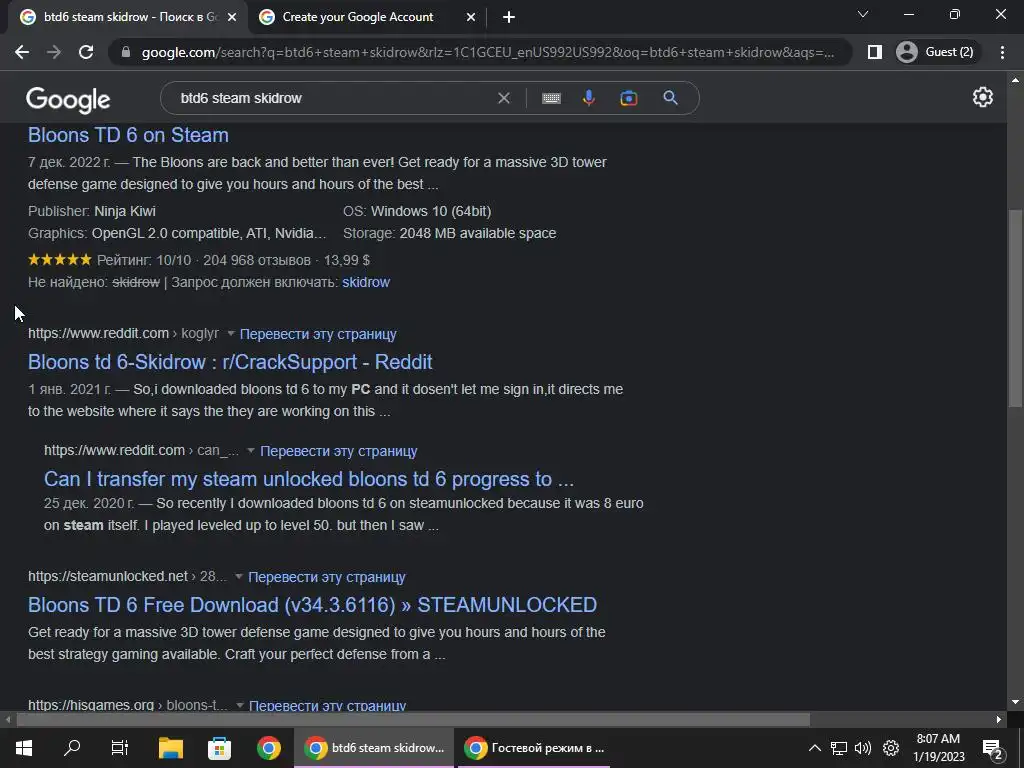
Task: Click the blue skidrow must-include link
Action: coord(366,282)
